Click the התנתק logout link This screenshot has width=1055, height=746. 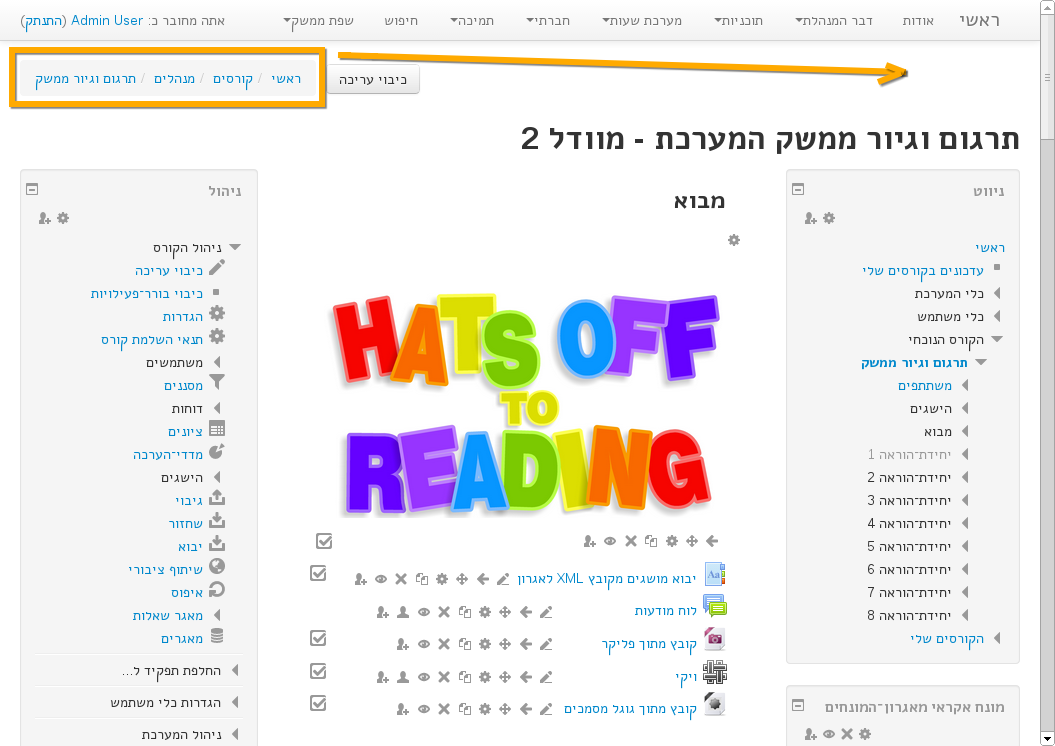(x=44, y=21)
